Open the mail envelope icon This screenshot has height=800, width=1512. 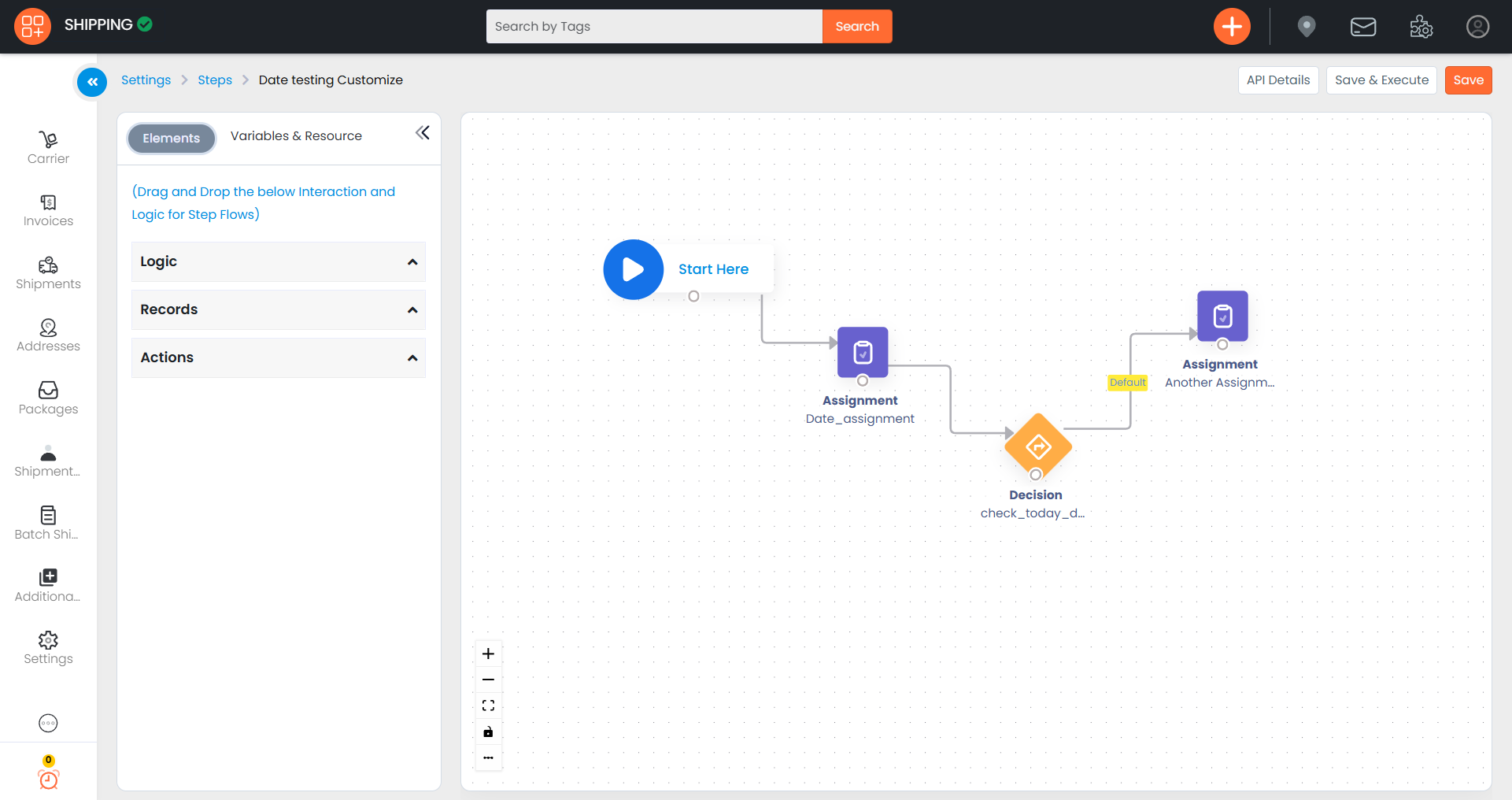(1363, 27)
